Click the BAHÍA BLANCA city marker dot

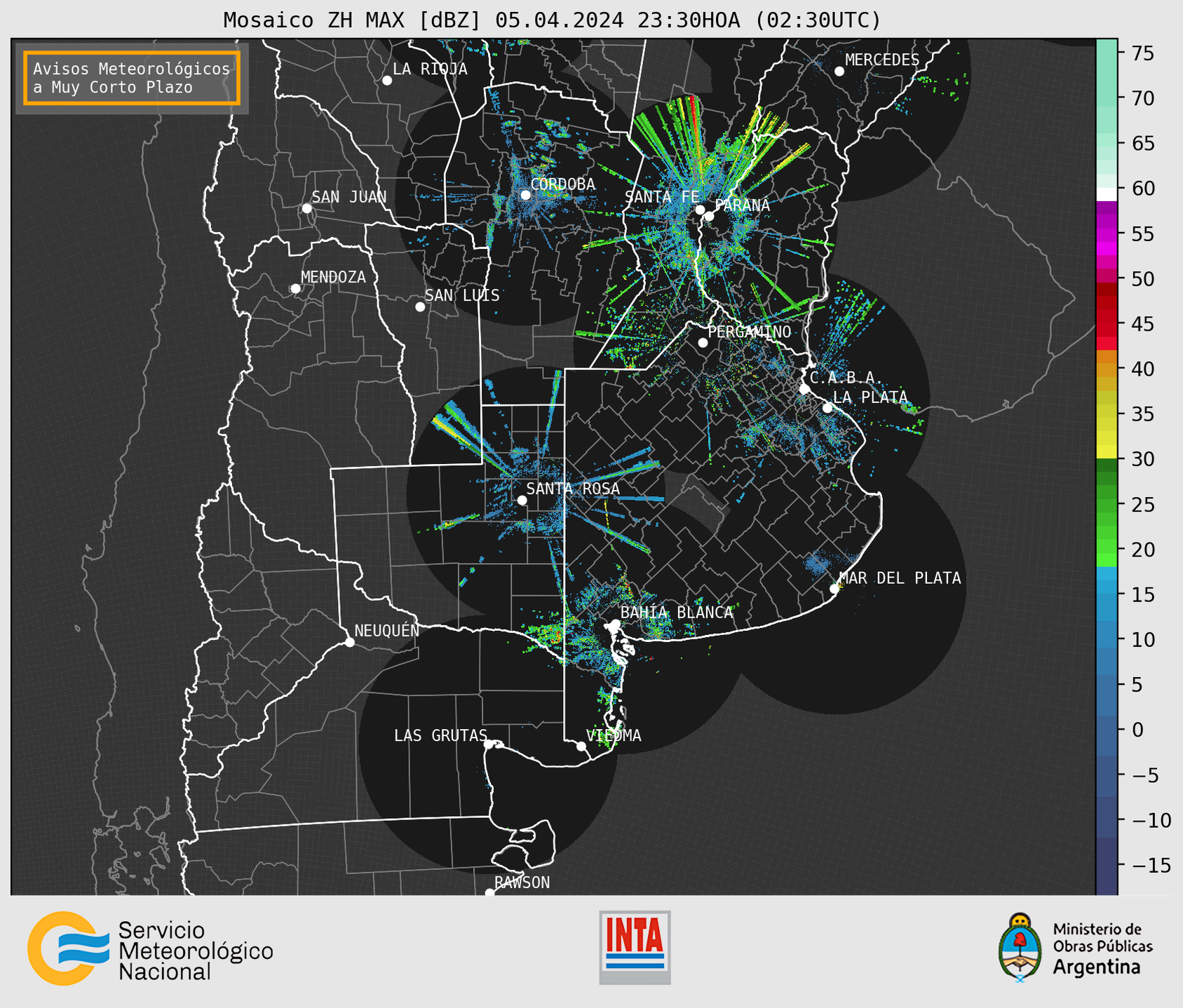615,624
